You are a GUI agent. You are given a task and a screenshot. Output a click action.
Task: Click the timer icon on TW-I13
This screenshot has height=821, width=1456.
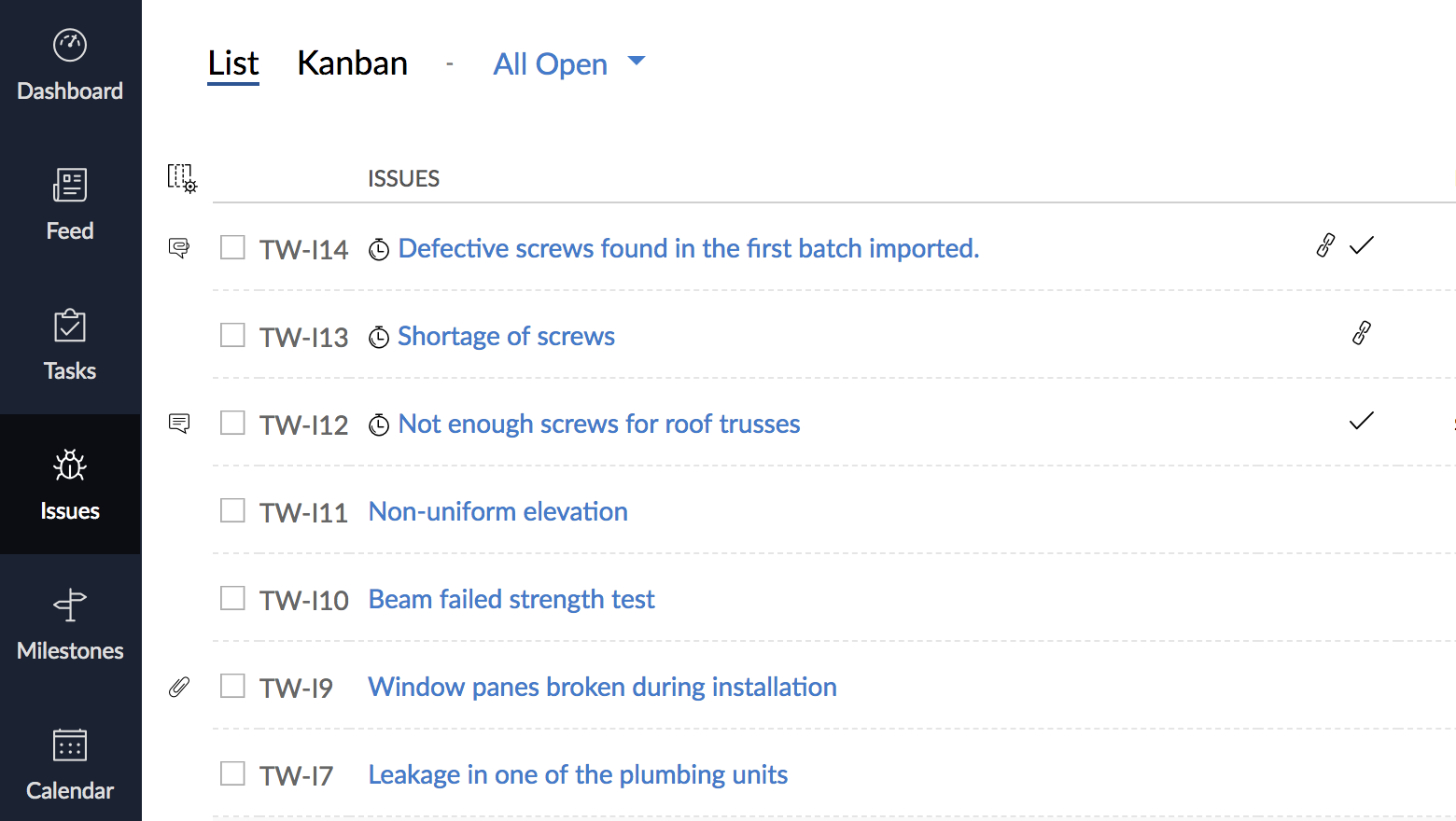pos(379,337)
